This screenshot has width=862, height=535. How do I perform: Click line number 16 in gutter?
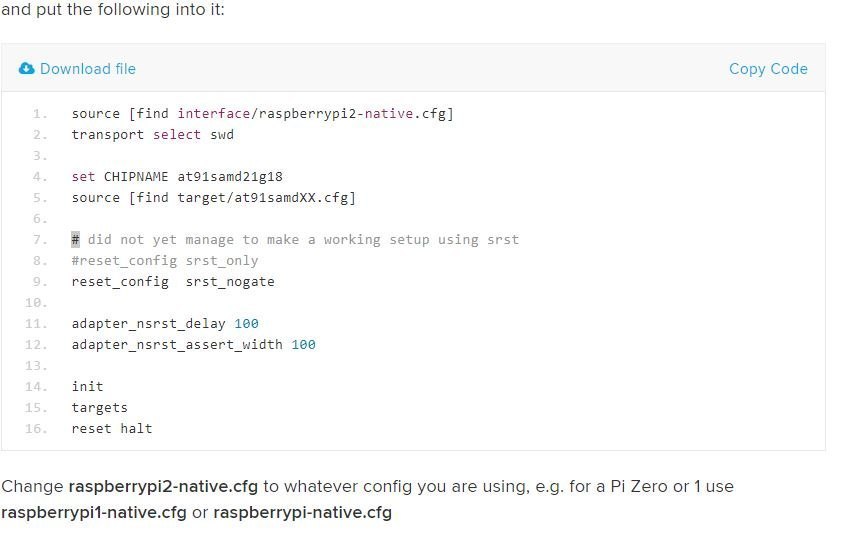[x=36, y=428]
